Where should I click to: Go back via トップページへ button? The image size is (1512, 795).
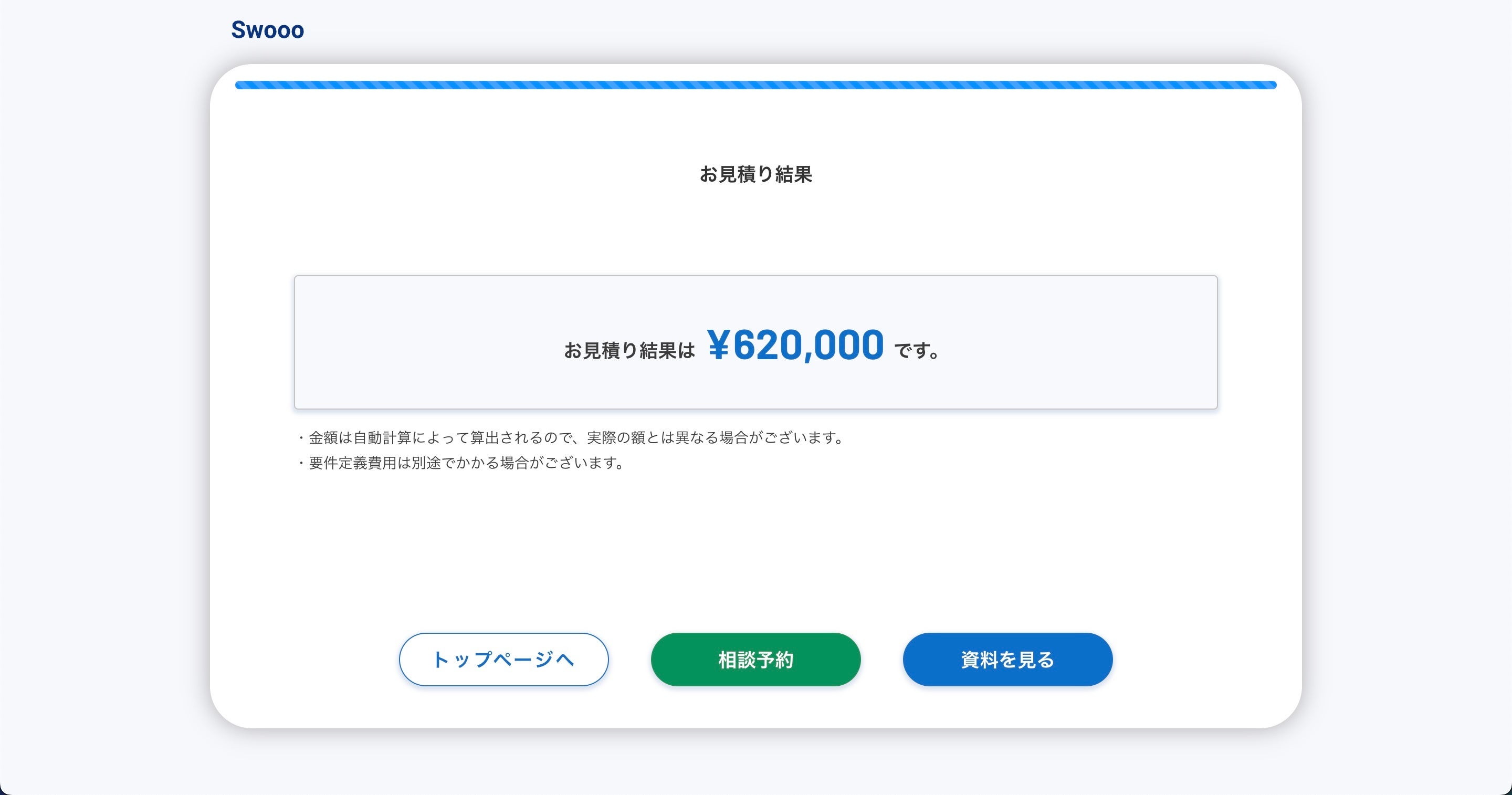pyautogui.click(x=503, y=660)
